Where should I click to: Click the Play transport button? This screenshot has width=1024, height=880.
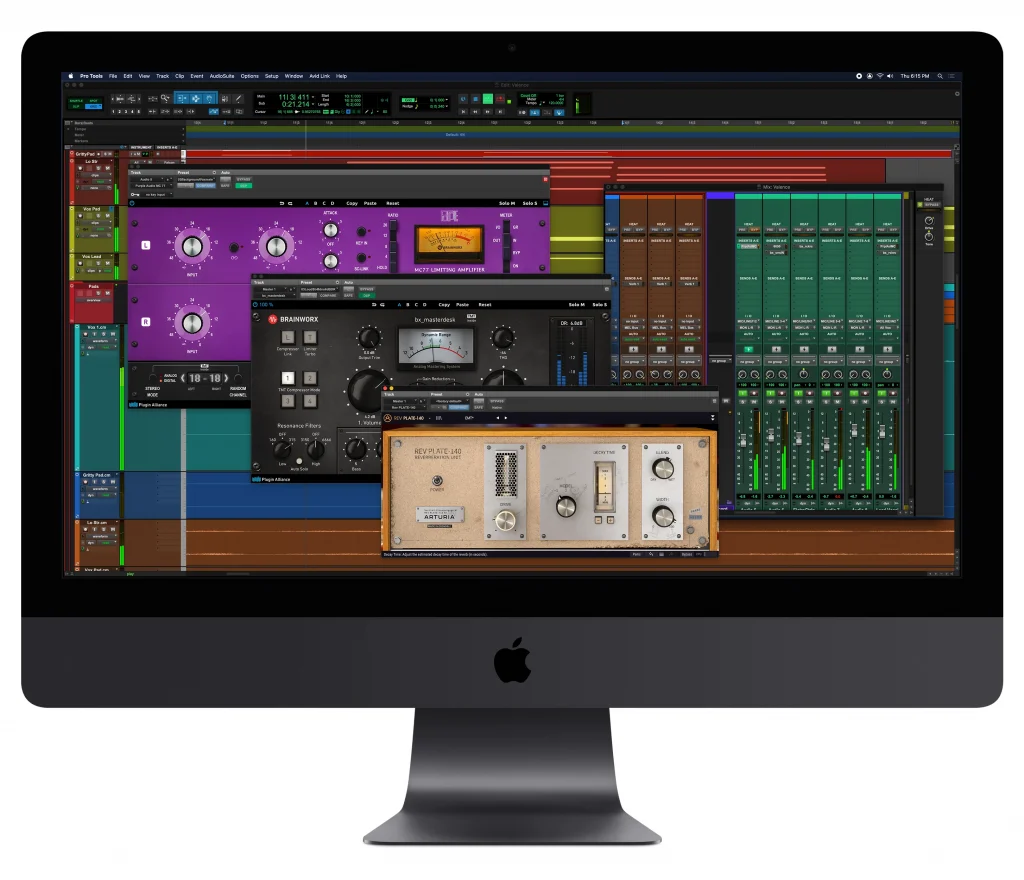pos(488,99)
